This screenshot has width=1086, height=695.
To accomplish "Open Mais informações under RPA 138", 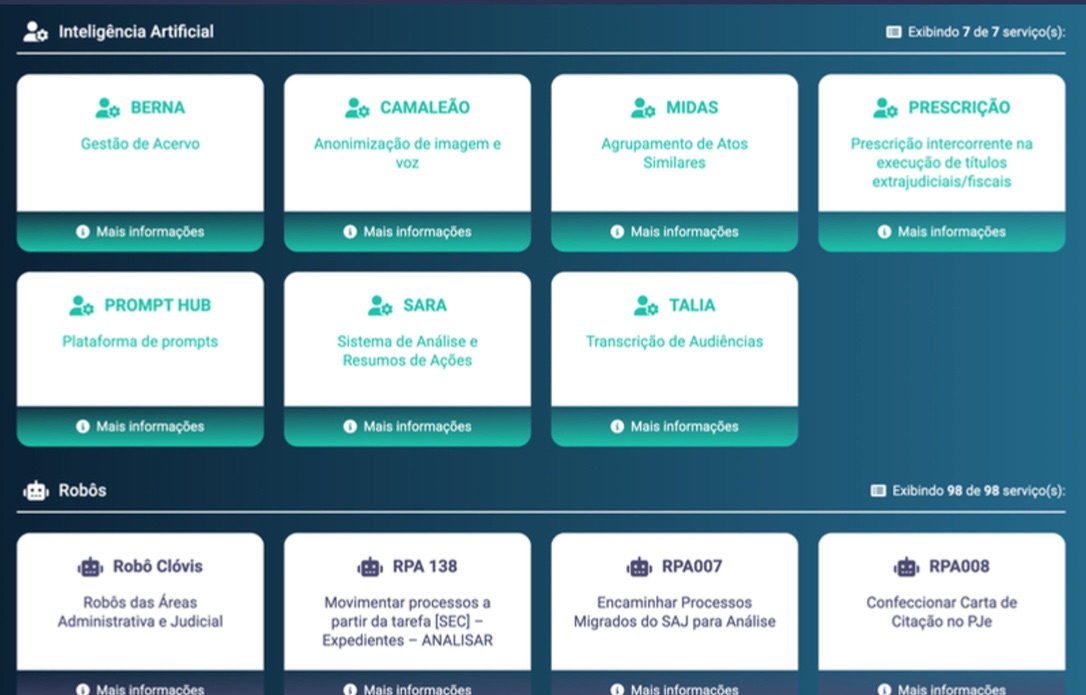I will click(407, 683).
